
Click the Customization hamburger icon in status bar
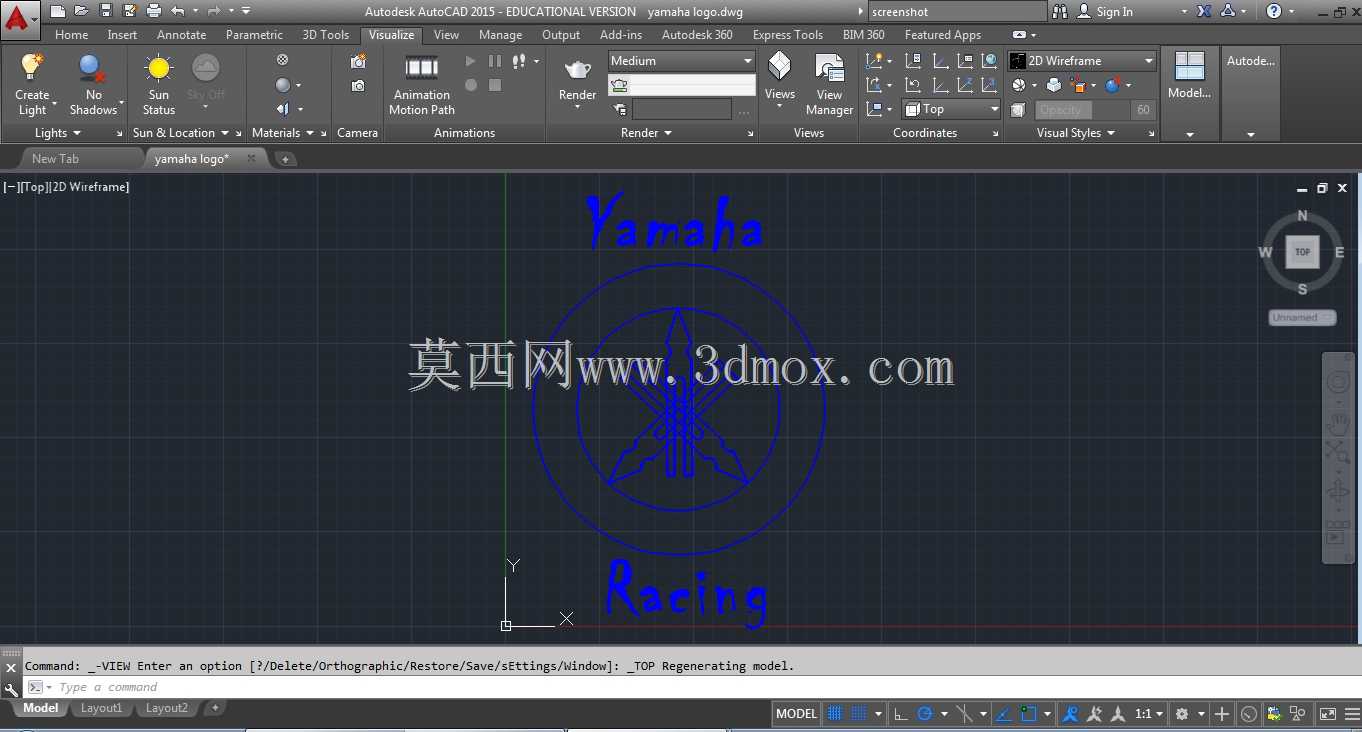click(x=1354, y=714)
